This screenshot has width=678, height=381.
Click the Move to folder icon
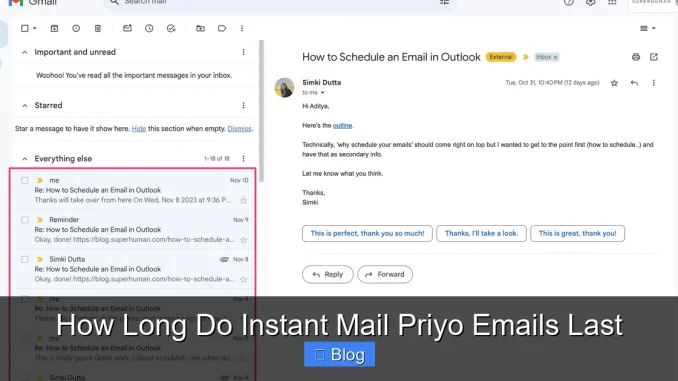200,29
